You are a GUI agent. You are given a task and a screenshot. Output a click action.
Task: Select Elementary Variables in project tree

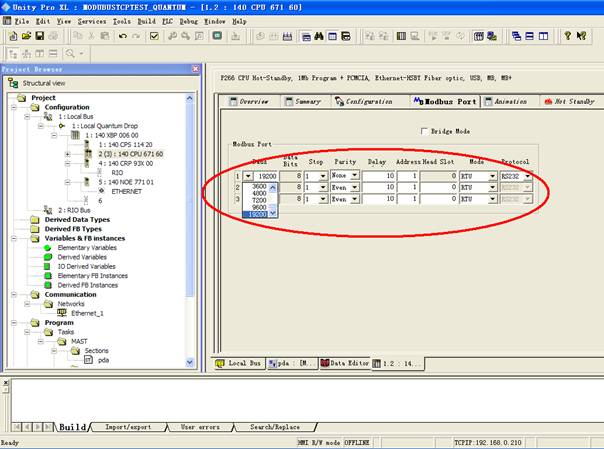pos(85,248)
